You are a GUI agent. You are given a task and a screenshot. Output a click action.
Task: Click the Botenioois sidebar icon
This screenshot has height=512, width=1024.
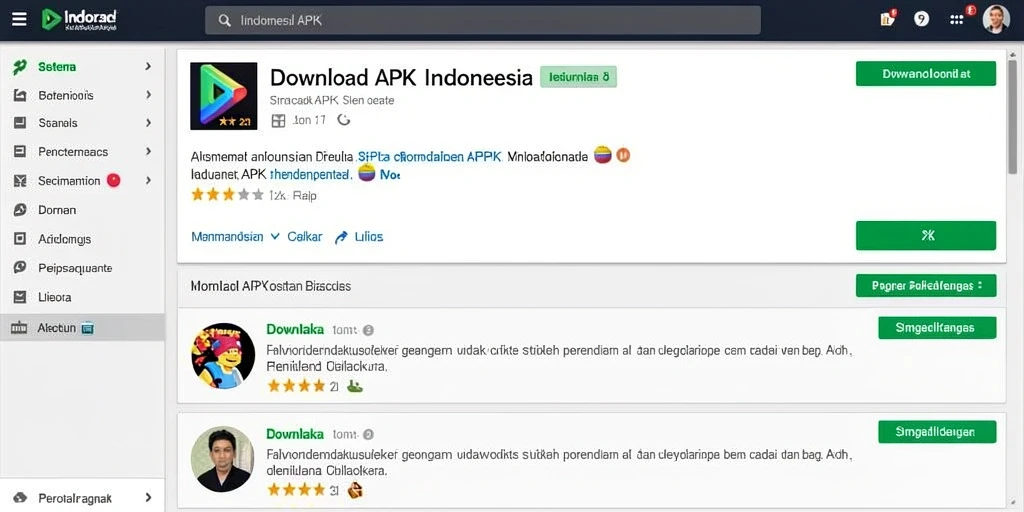(x=20, y=96)
